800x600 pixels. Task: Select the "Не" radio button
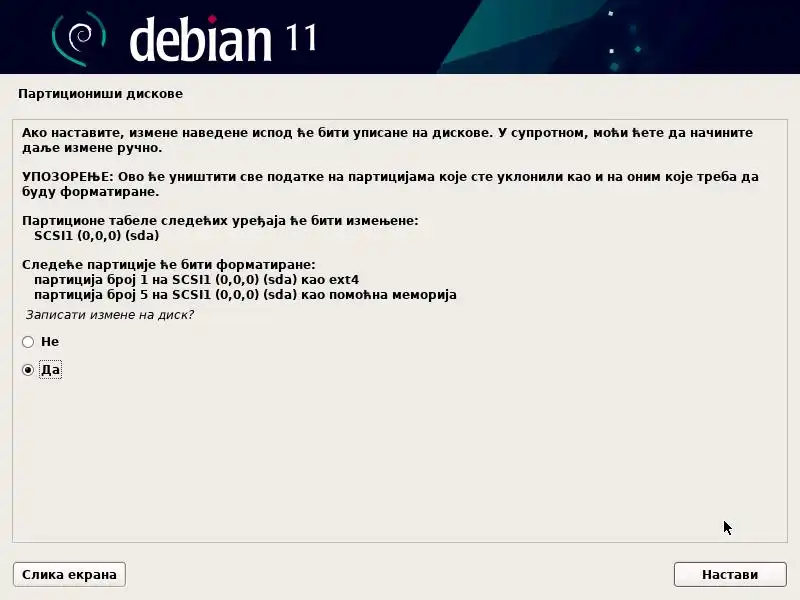[28, 342]
